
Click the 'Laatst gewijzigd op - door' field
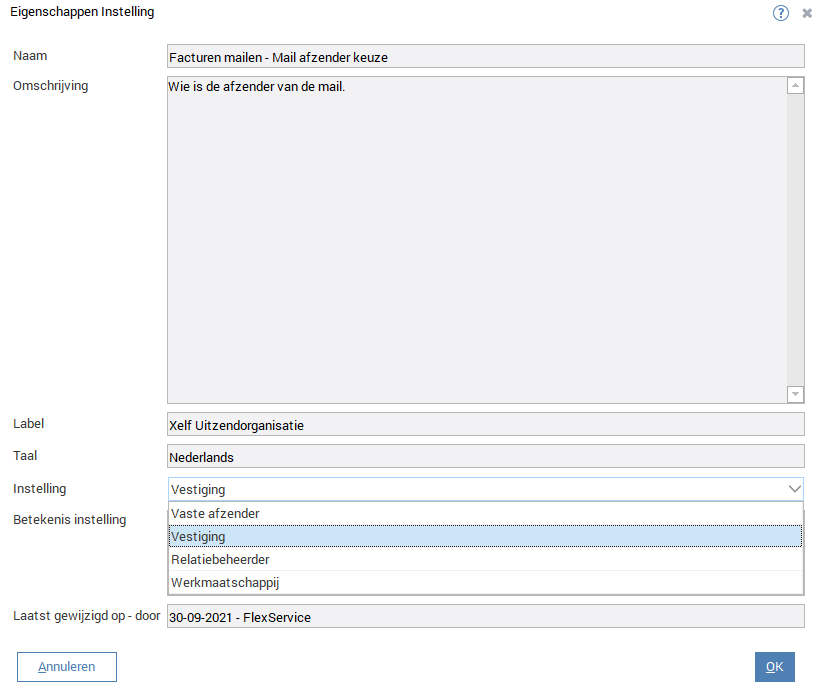point(485,617)
